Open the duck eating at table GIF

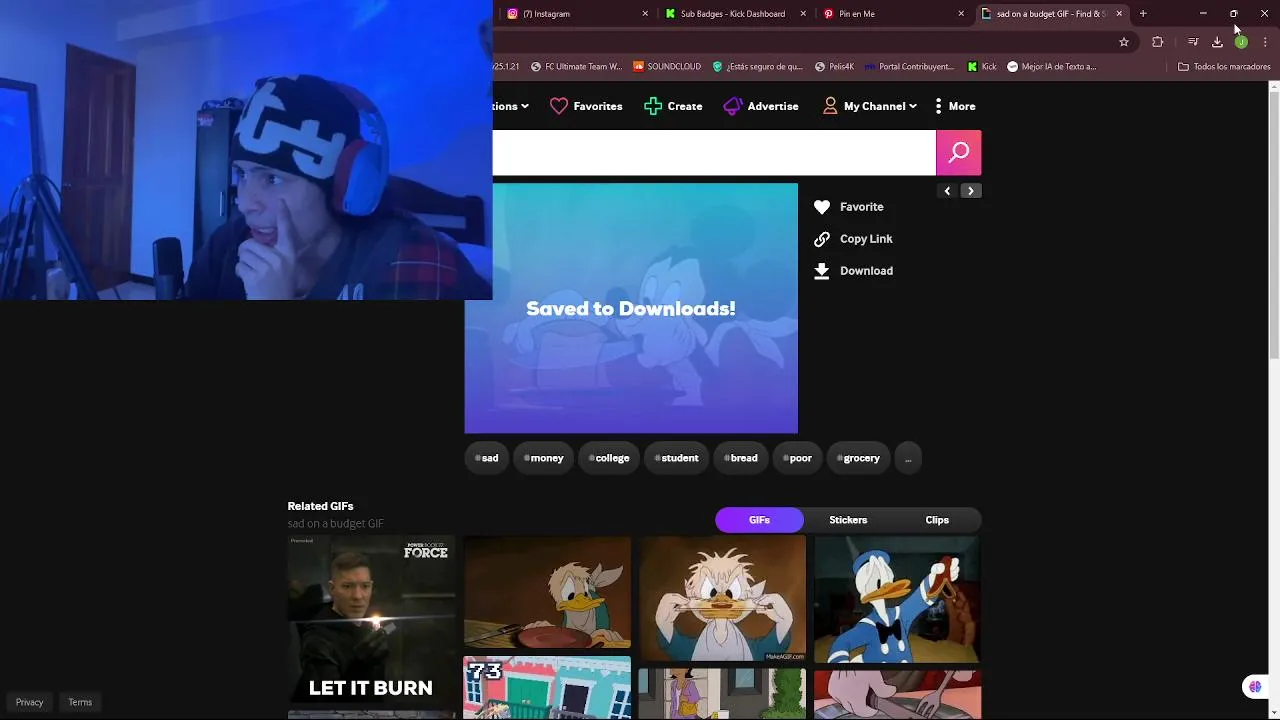(x=547, y=592)
